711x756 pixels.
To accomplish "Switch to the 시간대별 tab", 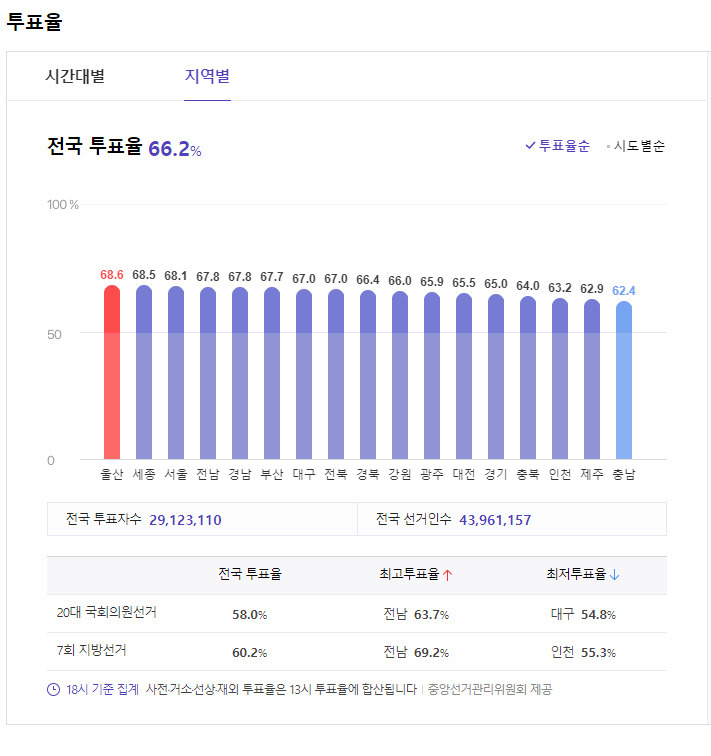I will [75, 76].
